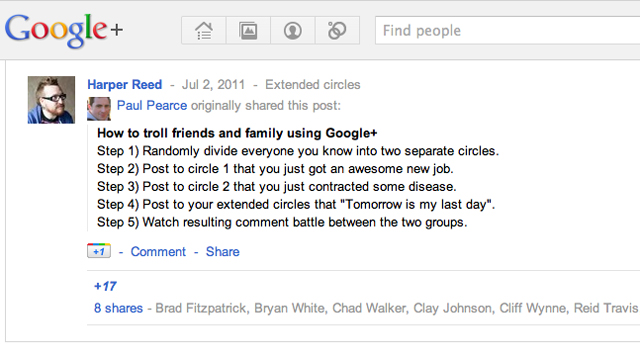Open the Photos icon
The image size is (640, 360).
point(248,31)
